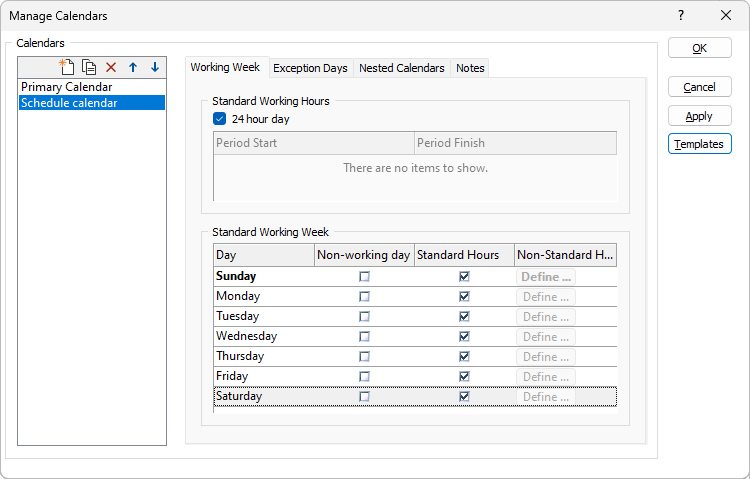Delete the selected calendar with the red X icon
Screen dimensions: 750x479
tap(111, 67)
